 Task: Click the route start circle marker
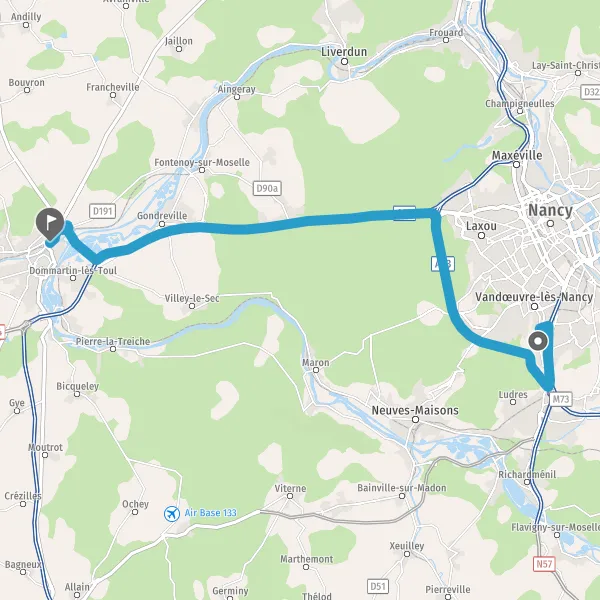pos(538,341)
